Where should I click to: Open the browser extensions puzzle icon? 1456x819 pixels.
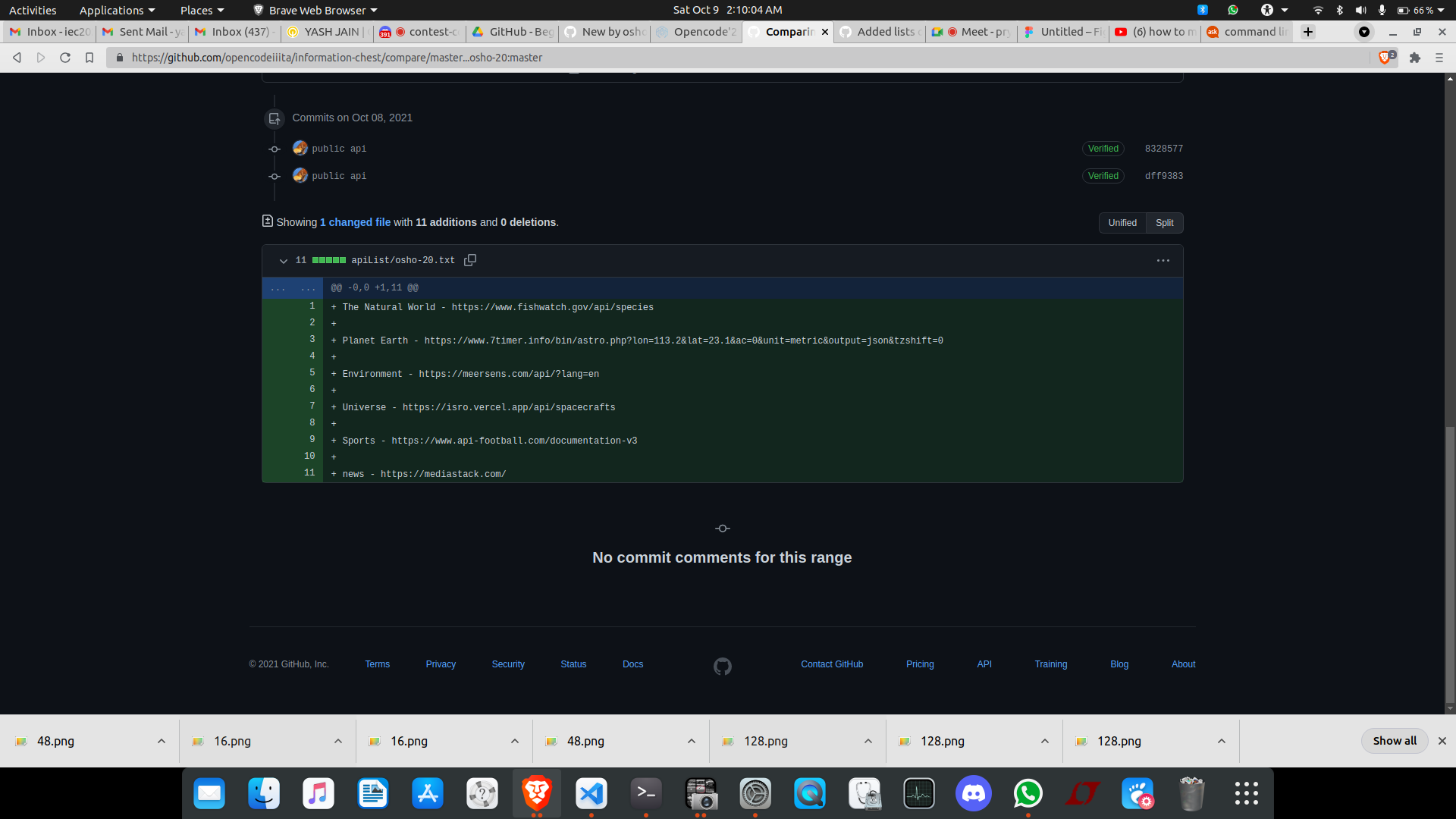[x=1415, y=57]
